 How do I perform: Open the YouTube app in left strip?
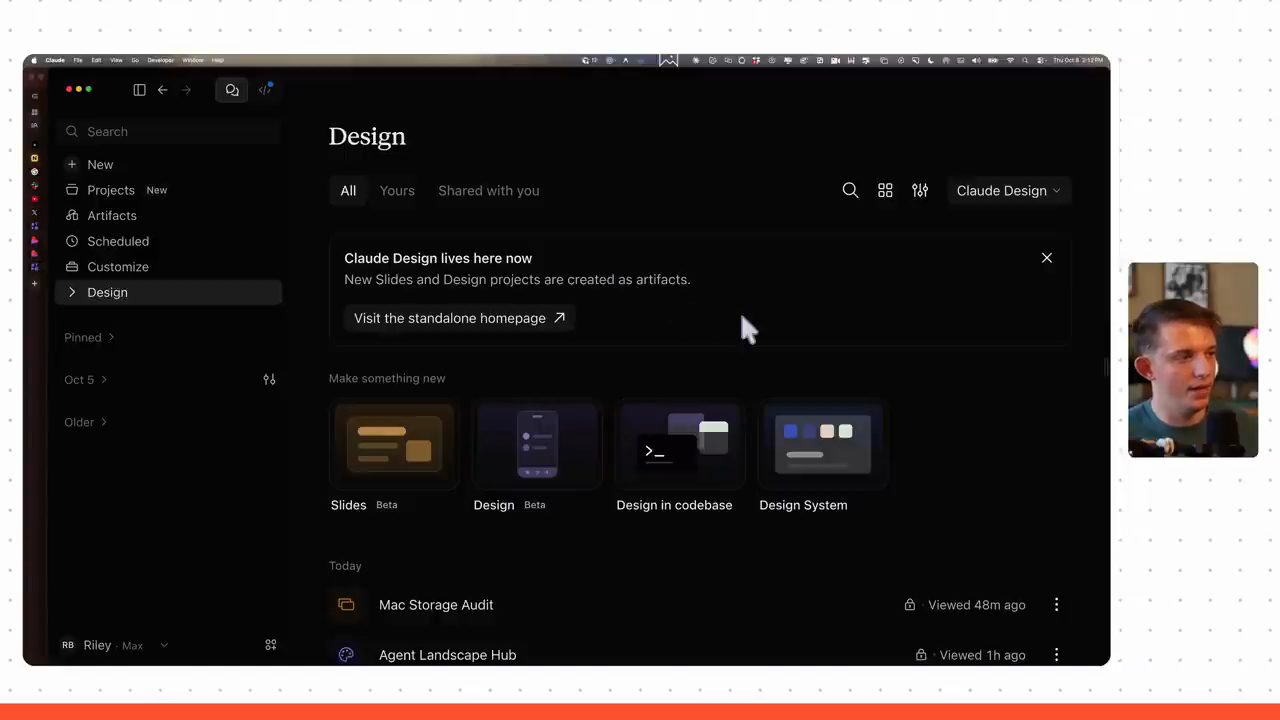[x=34, y=199]
